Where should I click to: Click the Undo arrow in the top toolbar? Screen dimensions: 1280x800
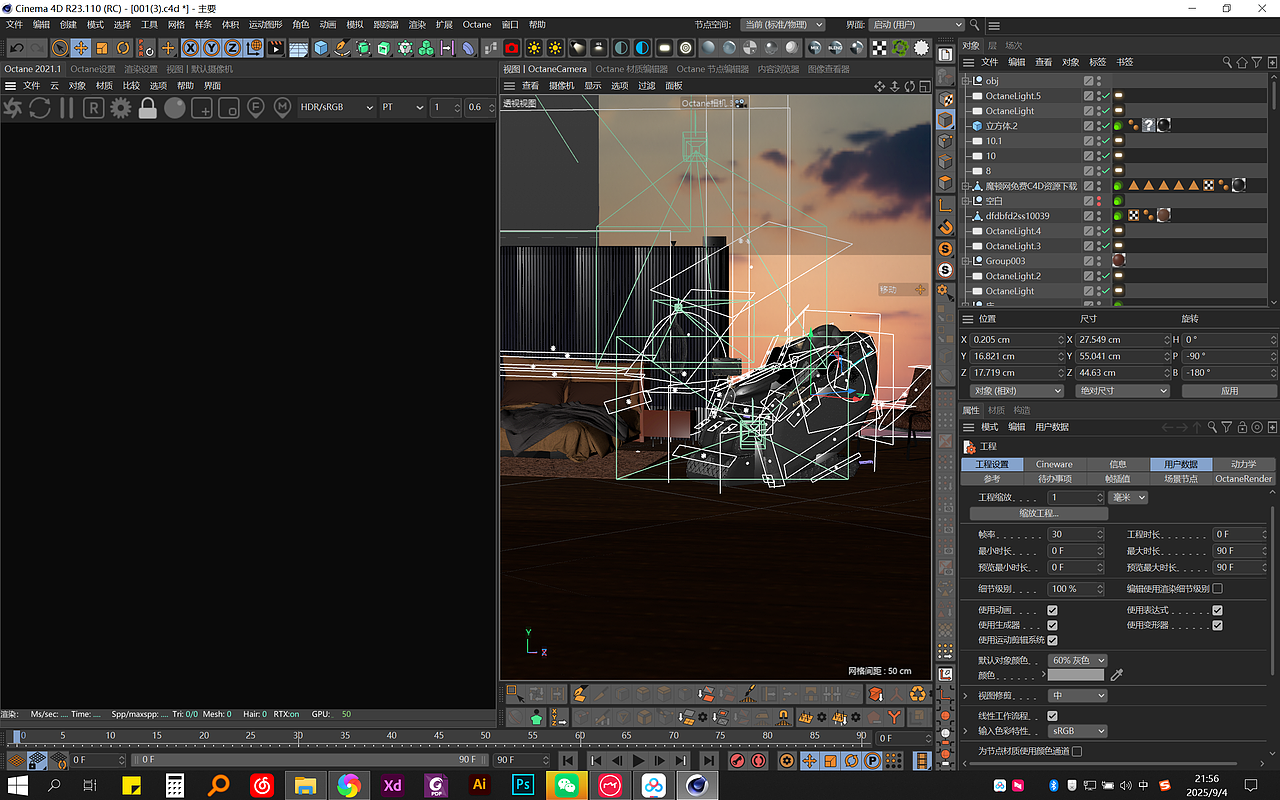click(17, 47)
